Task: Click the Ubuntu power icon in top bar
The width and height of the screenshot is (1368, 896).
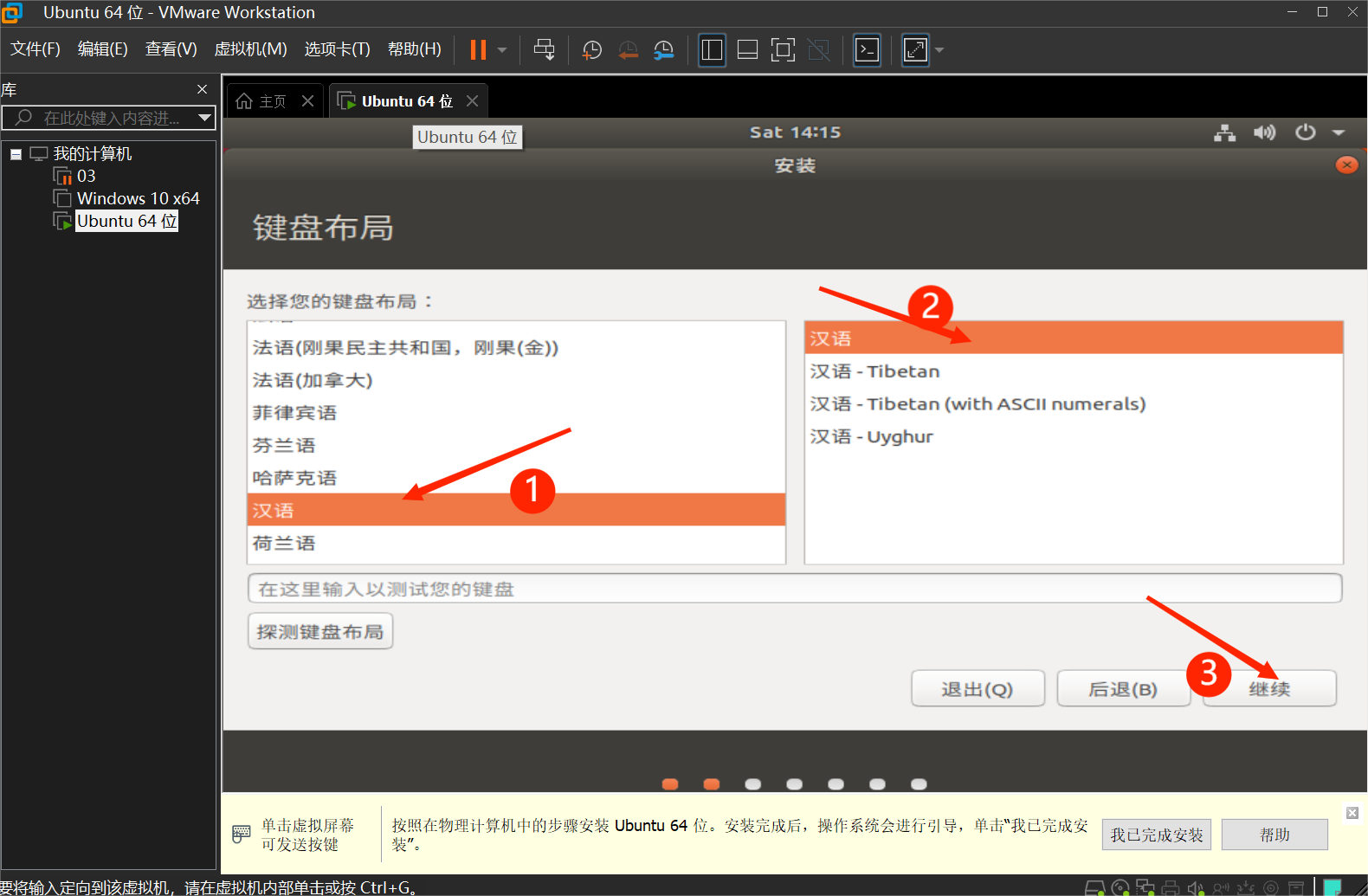Action: point(1305,132)
